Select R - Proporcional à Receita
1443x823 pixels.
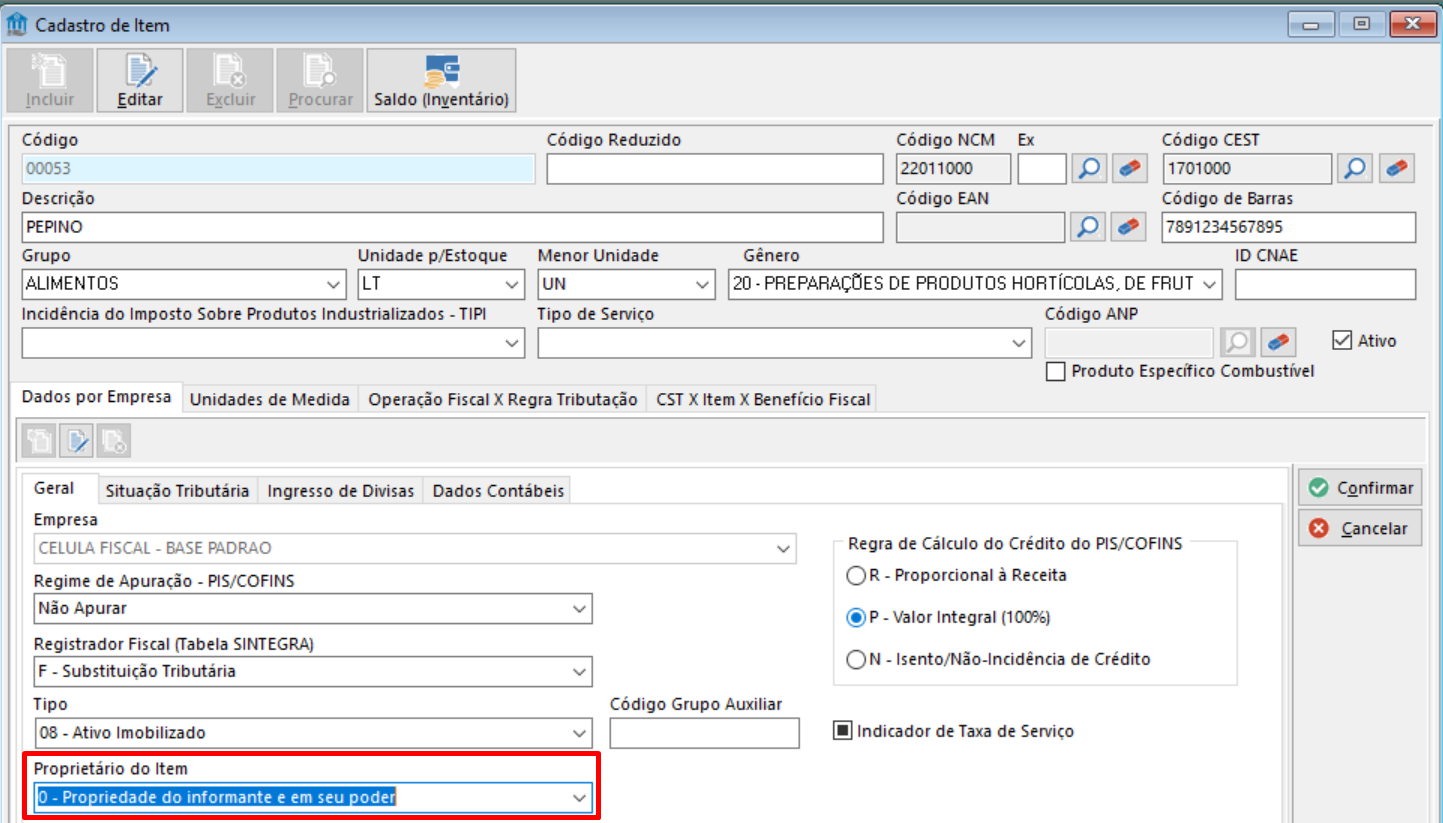(x=856, y=575)
